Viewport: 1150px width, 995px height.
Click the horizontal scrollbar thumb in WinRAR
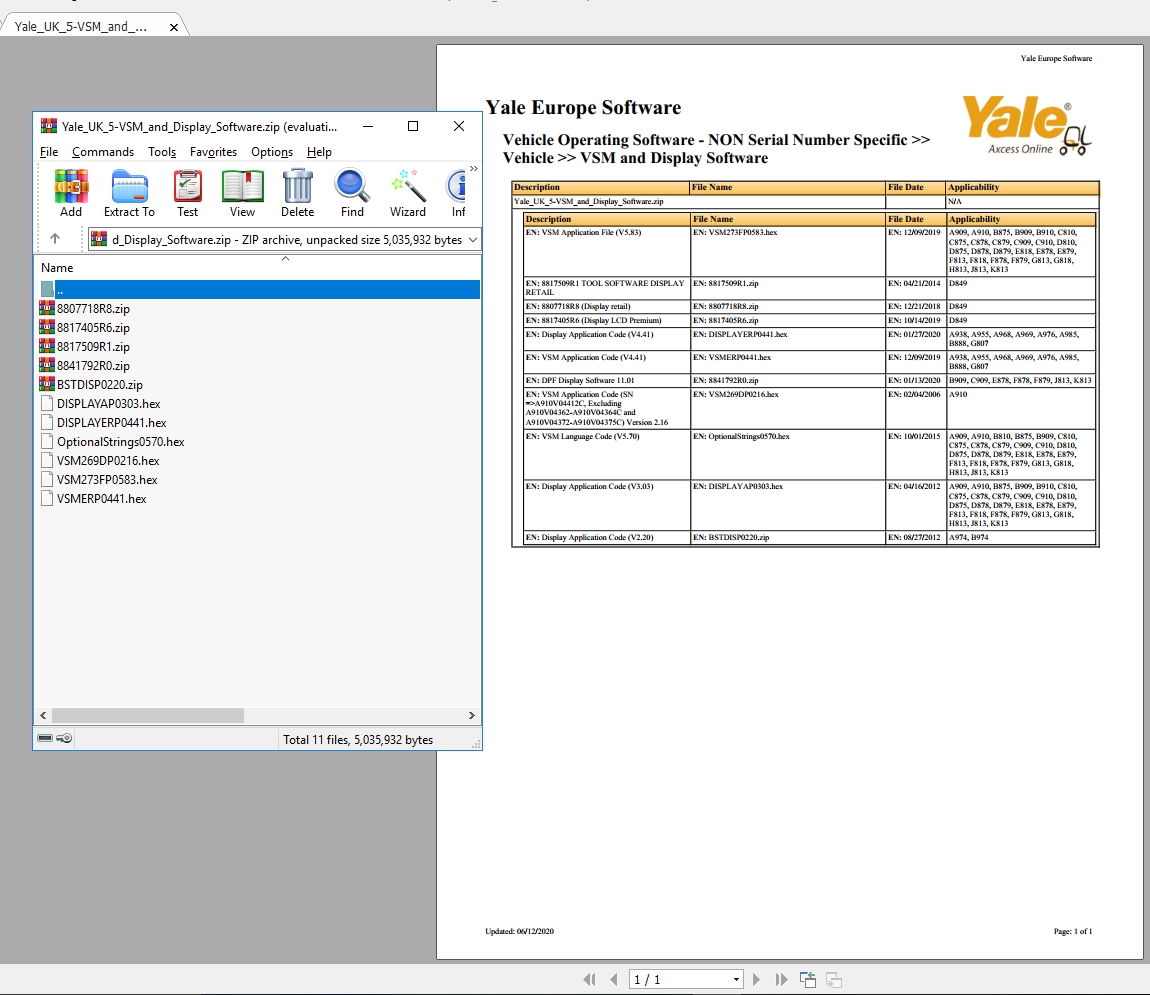[x=148, y=715]
